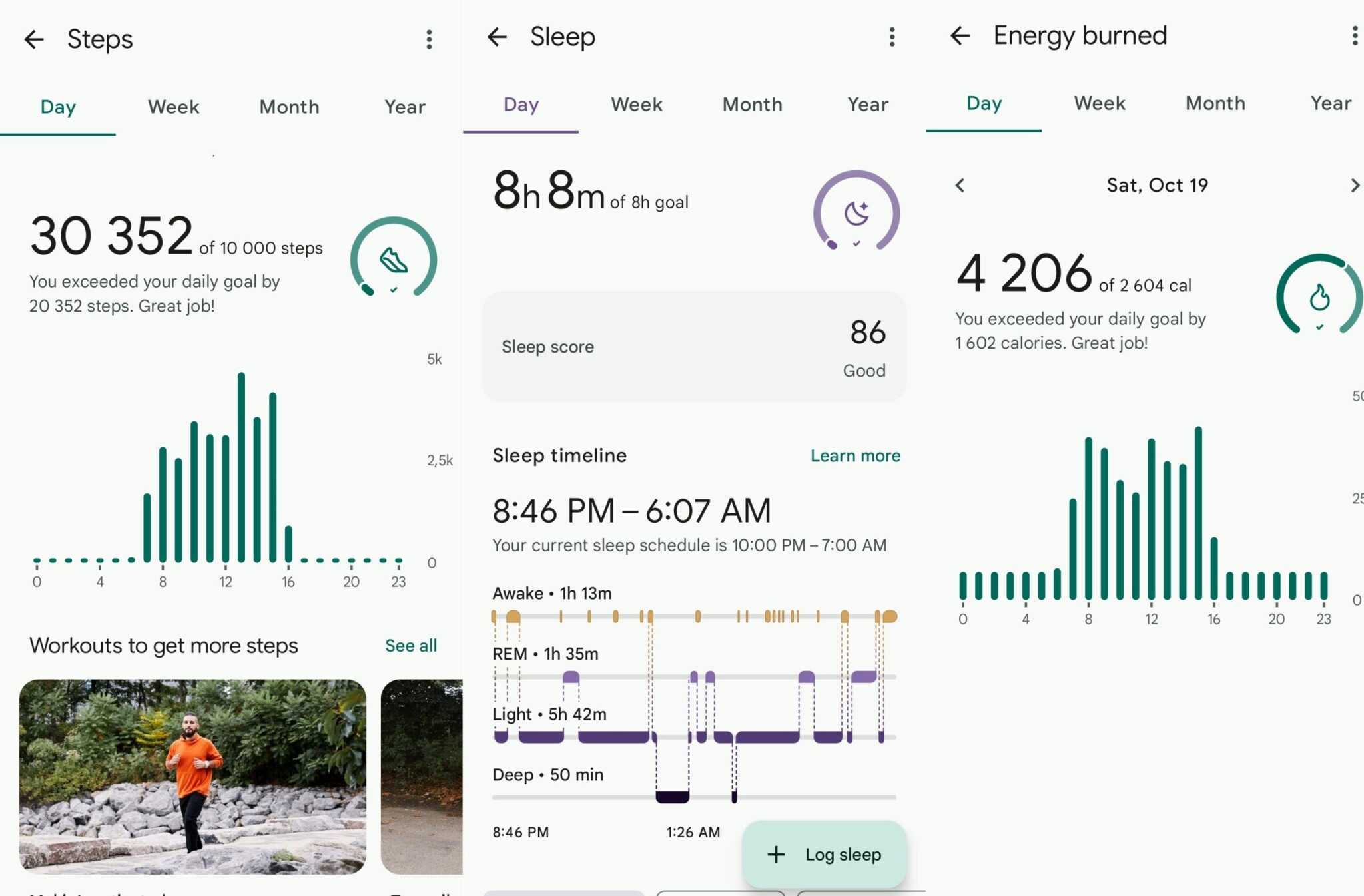This screenshot has height=896, width=1364.
Task: Click the Sleep moon icon
Action: point(858,211)
